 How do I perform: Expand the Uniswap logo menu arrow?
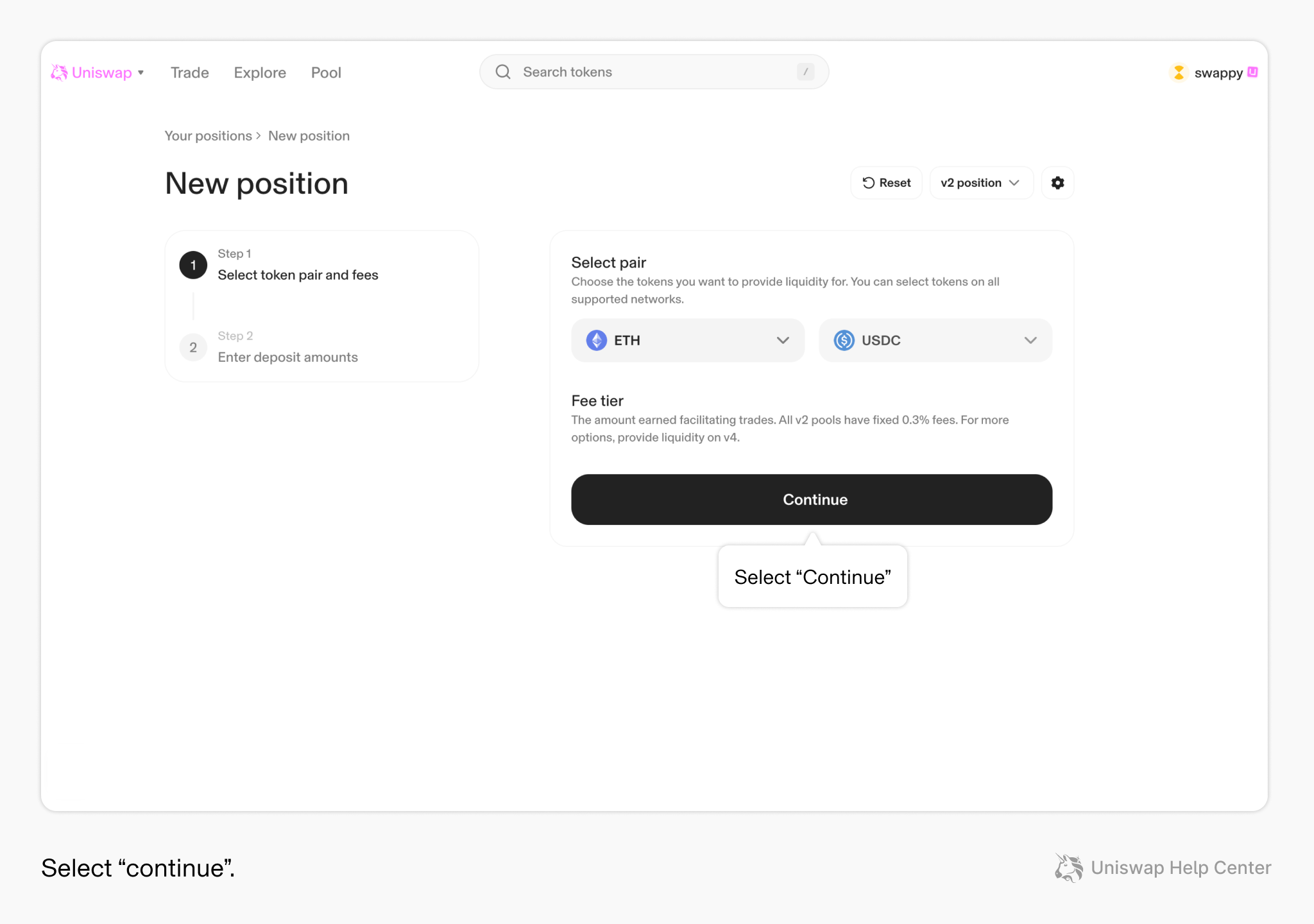[141, 73]
